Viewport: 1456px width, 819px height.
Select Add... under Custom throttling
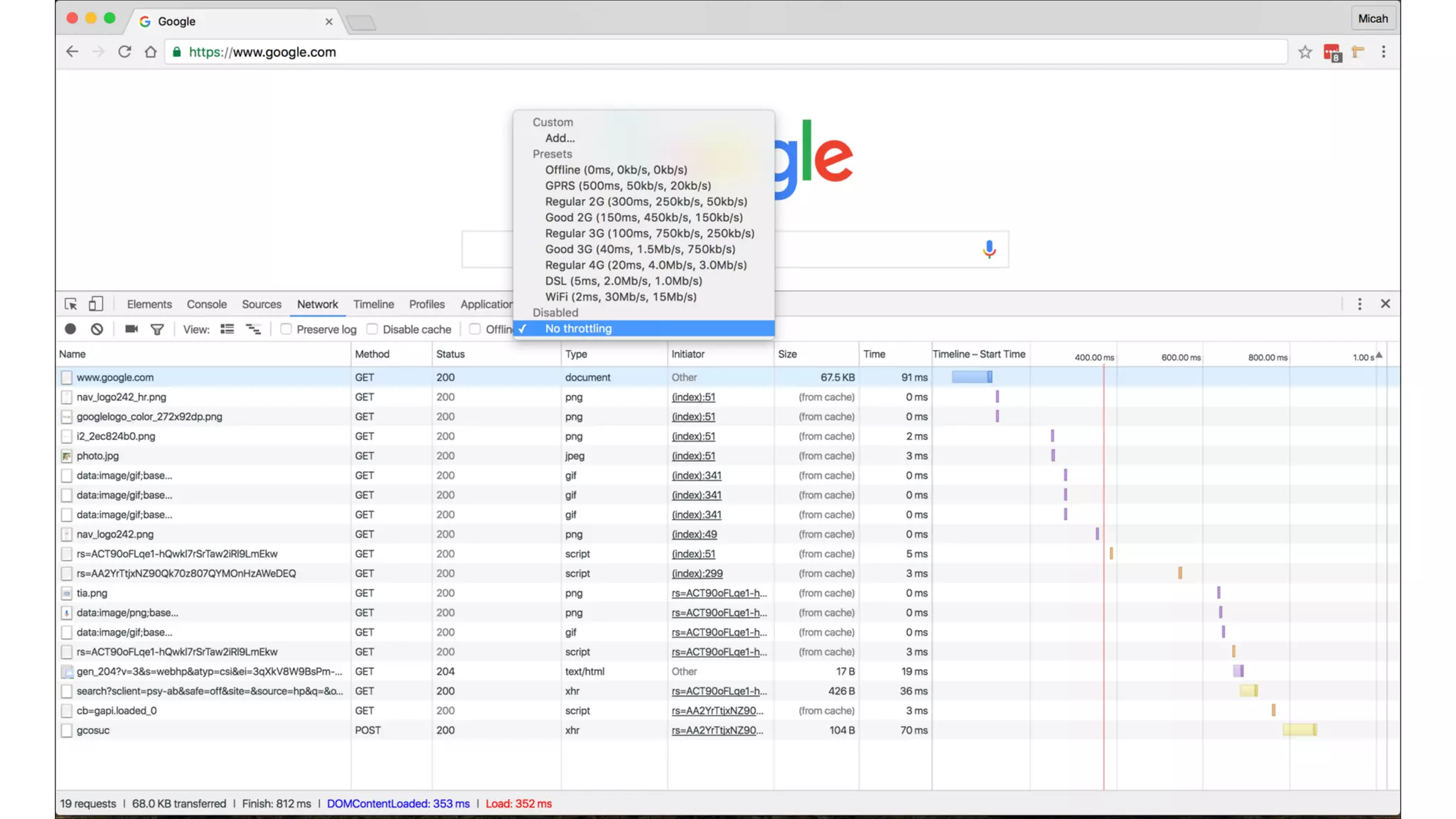tap(560, 139)
